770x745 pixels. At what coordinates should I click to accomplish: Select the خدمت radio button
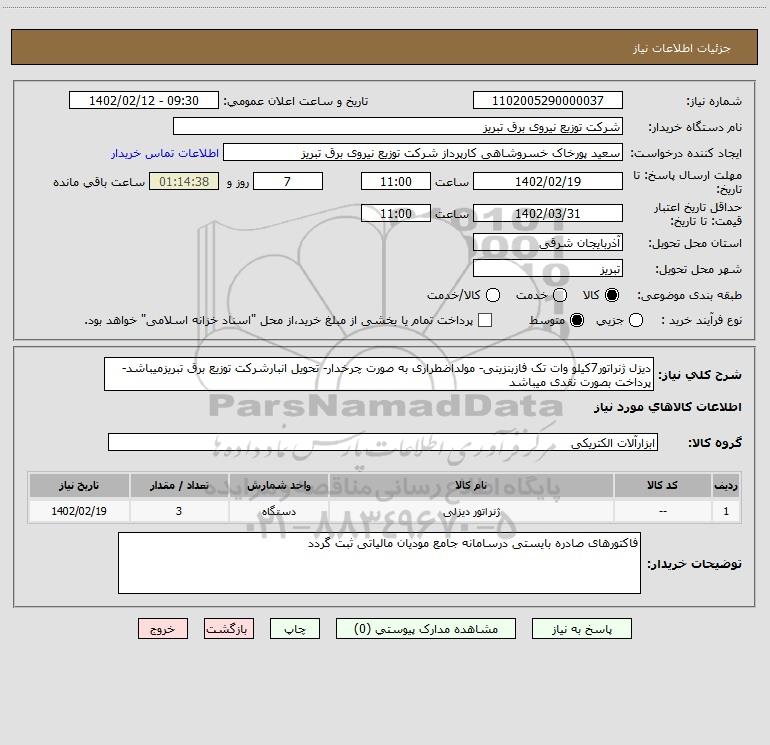pos(560,295)
